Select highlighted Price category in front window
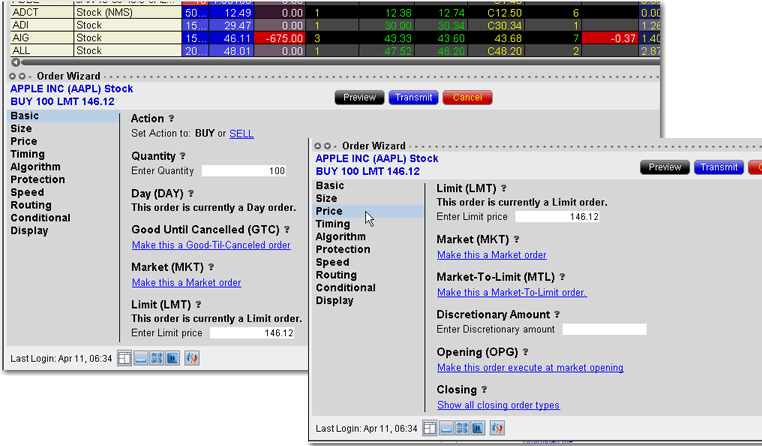762x446 pixels. 368,211
